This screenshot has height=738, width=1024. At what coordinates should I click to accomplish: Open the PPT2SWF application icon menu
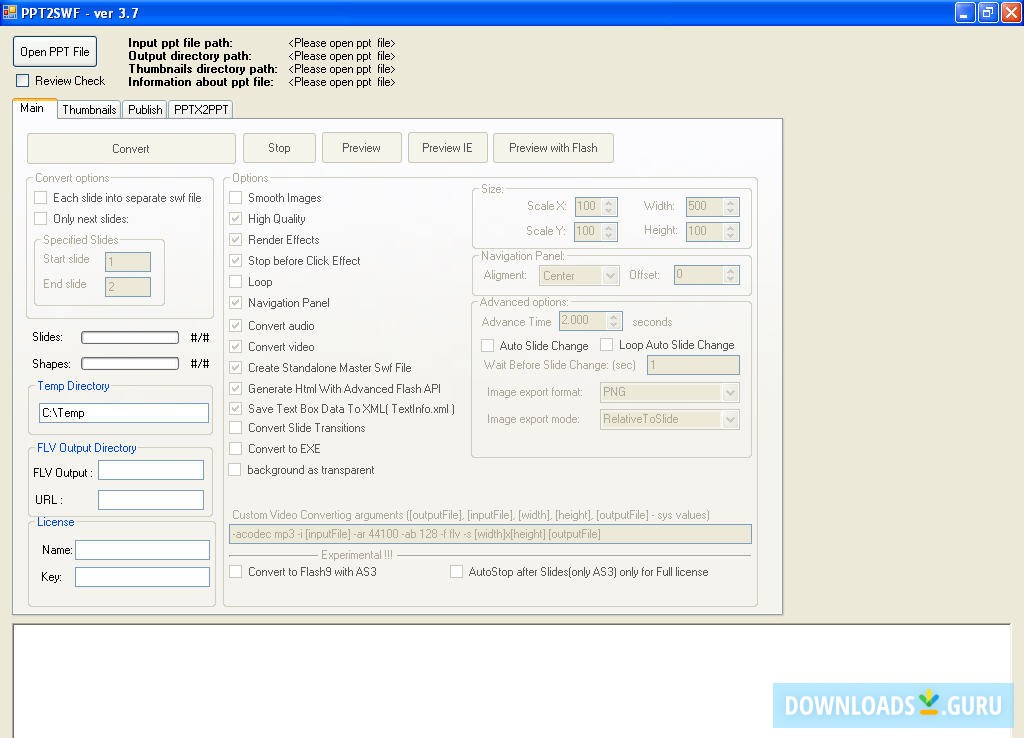coord(10,12)
